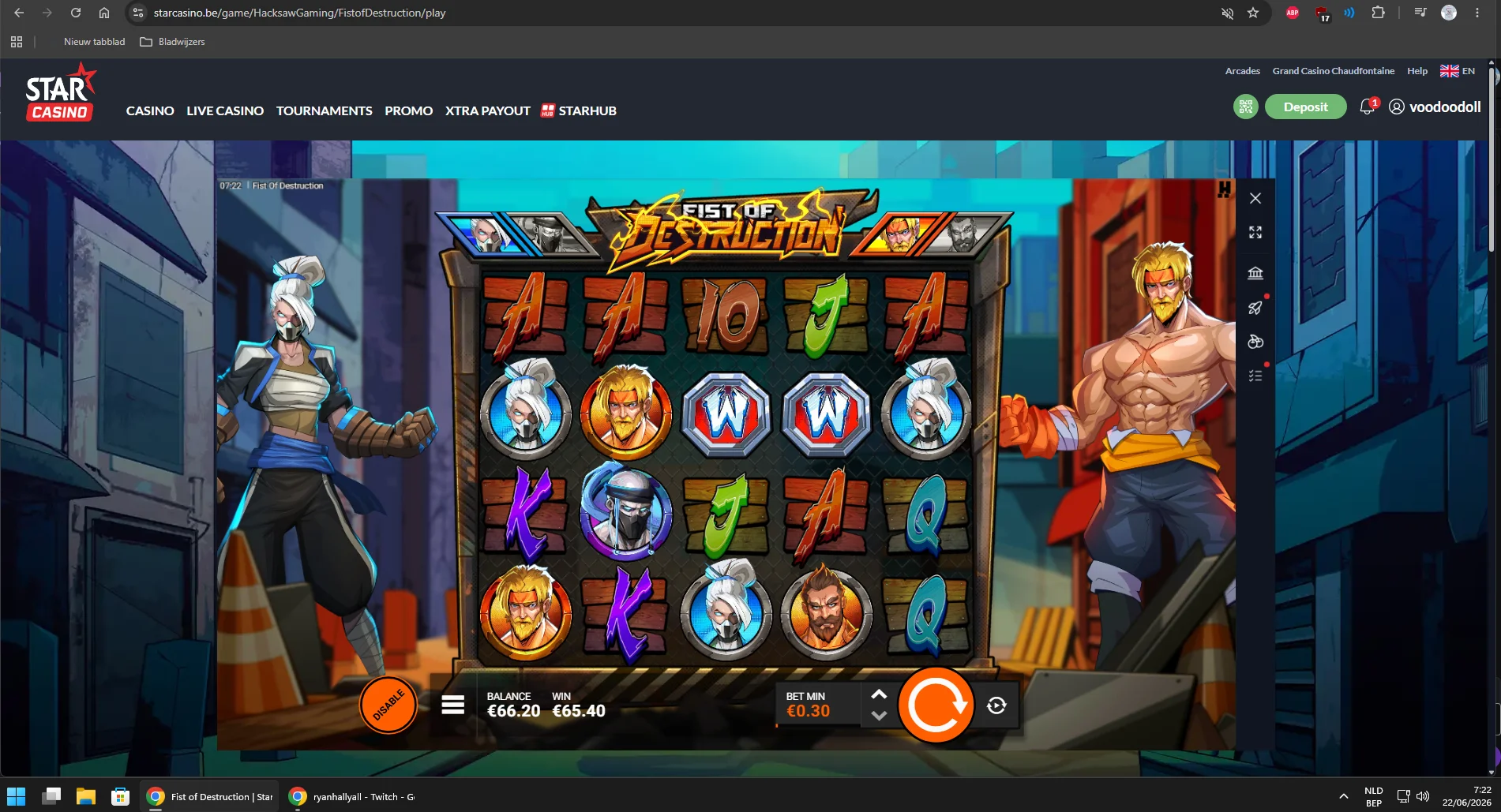Expand the hidden system tray icons
This screenshot has width=1501, height=812.
pyautogui.click(x=1343, y=796)
